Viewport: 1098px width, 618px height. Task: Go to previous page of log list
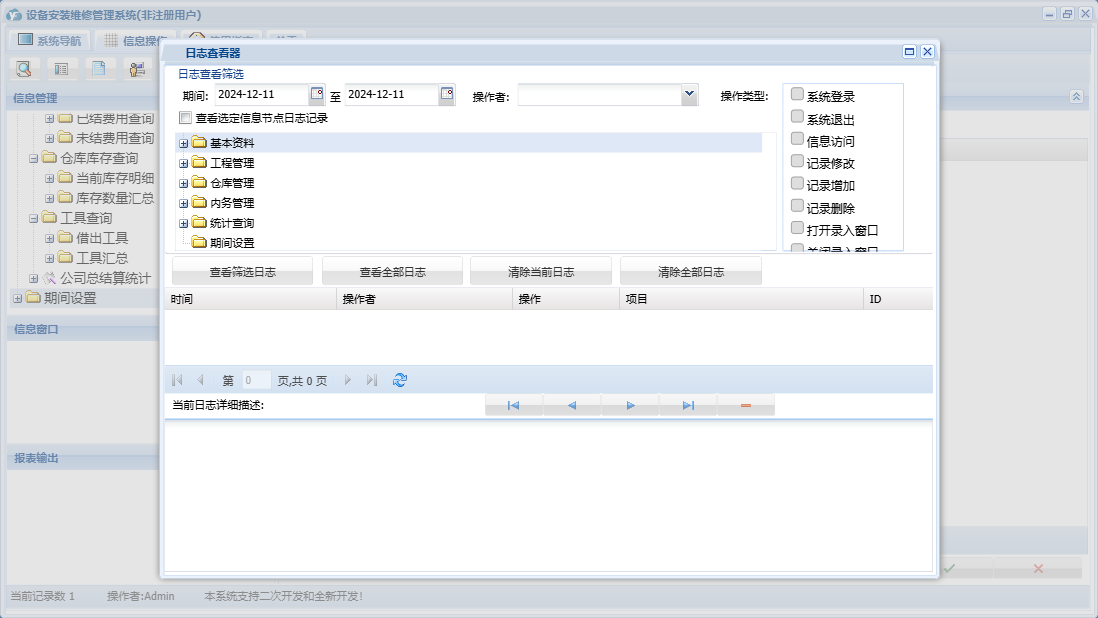tap(200, 380)
